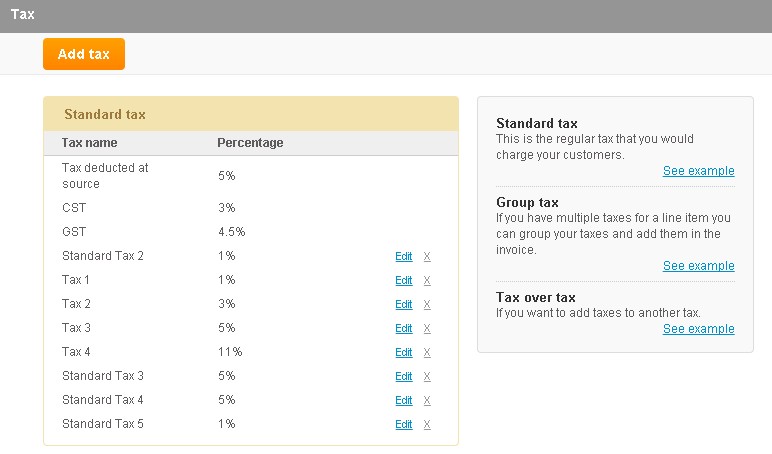Delete Tax 1 with its X icon
The width and height of the screenshot is (772, 454).
point(427,280)
